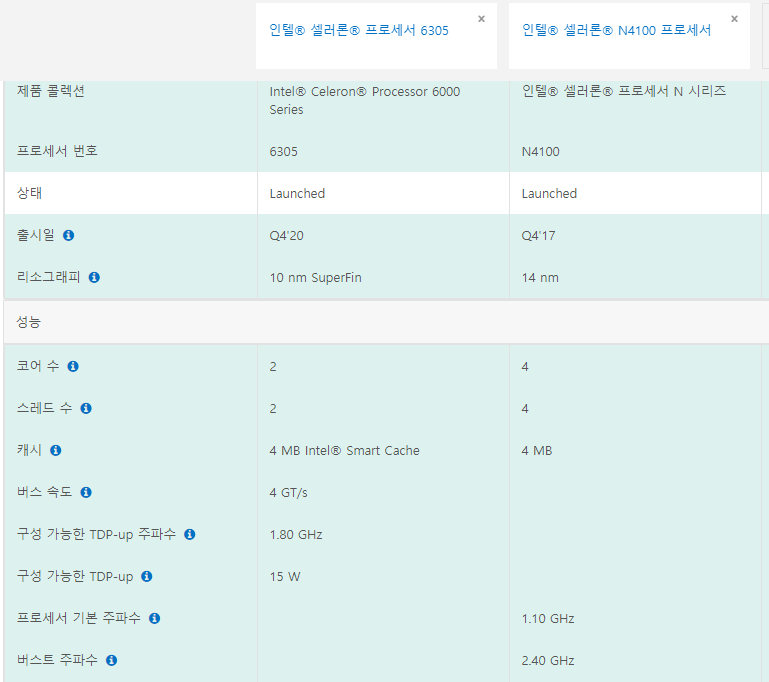Image resolution: width=769 pixels, height=682 pixels.
Task: Show info for 캐시
Action: coord(55,450)
